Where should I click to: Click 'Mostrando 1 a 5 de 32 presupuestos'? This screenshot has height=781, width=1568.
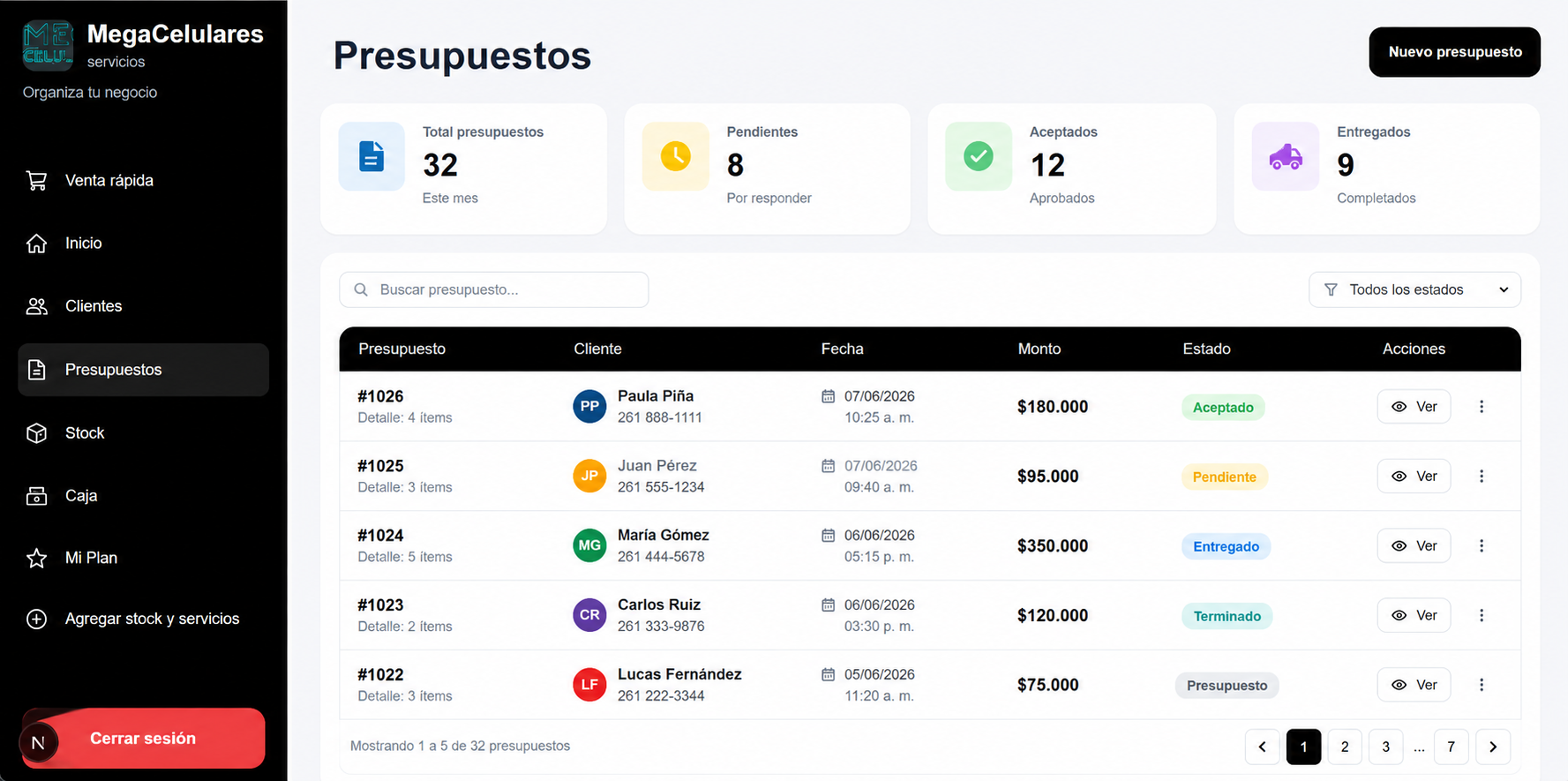coord(460,747)
